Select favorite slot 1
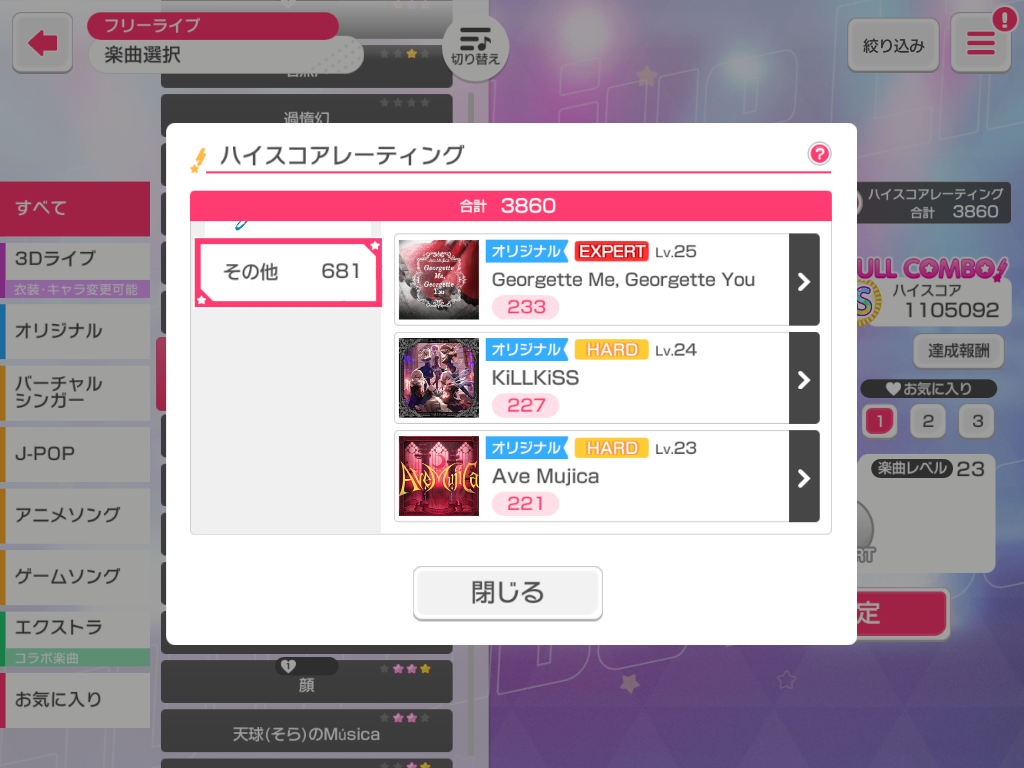This screenshot has width=1024, height=768. [880, 421]
